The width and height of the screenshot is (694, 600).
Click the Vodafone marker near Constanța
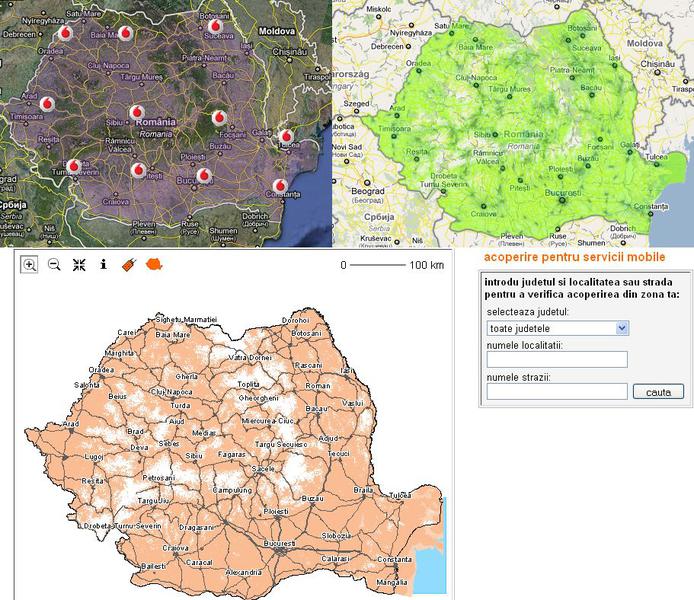281,184
